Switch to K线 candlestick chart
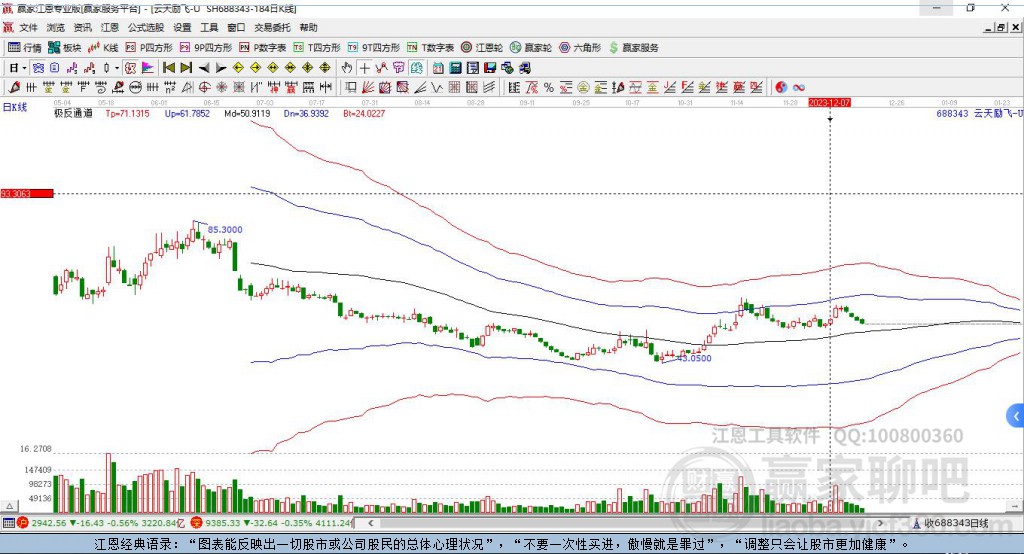Viewport: 1024px width, 554px height. pyautogui.click(x=103, y=48)
